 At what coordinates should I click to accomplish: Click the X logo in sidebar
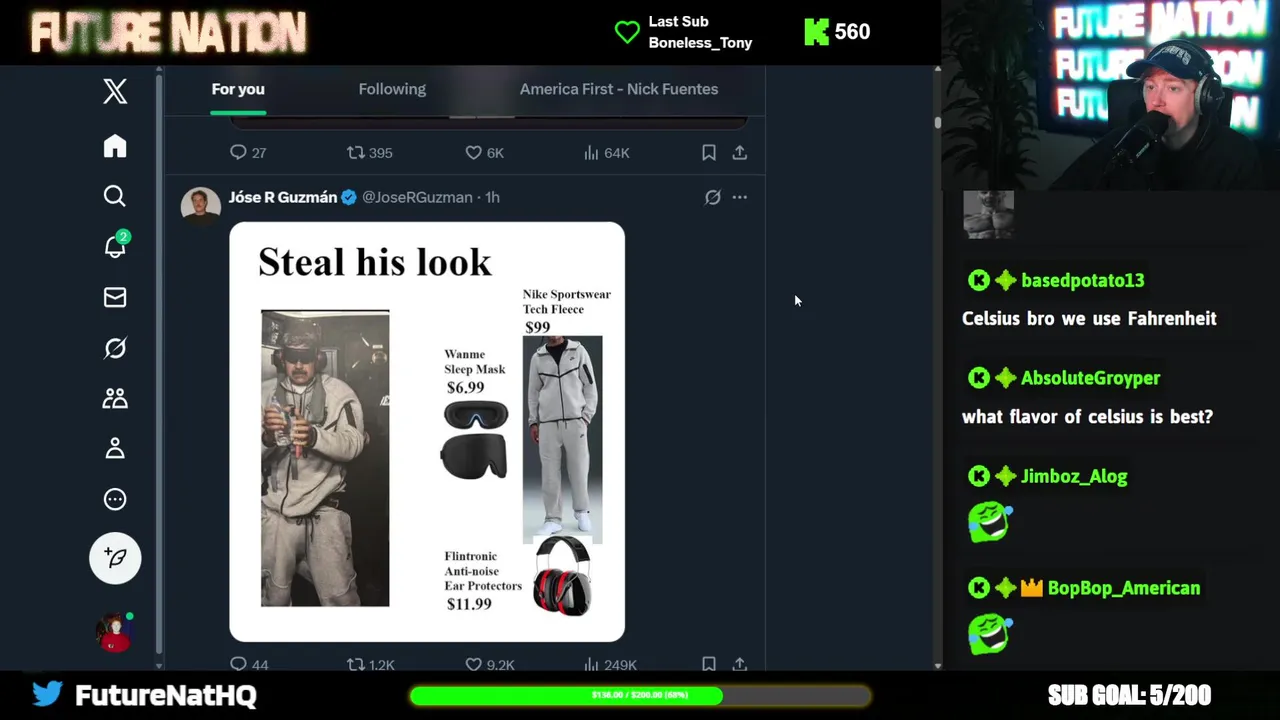[x=115, y=91]
